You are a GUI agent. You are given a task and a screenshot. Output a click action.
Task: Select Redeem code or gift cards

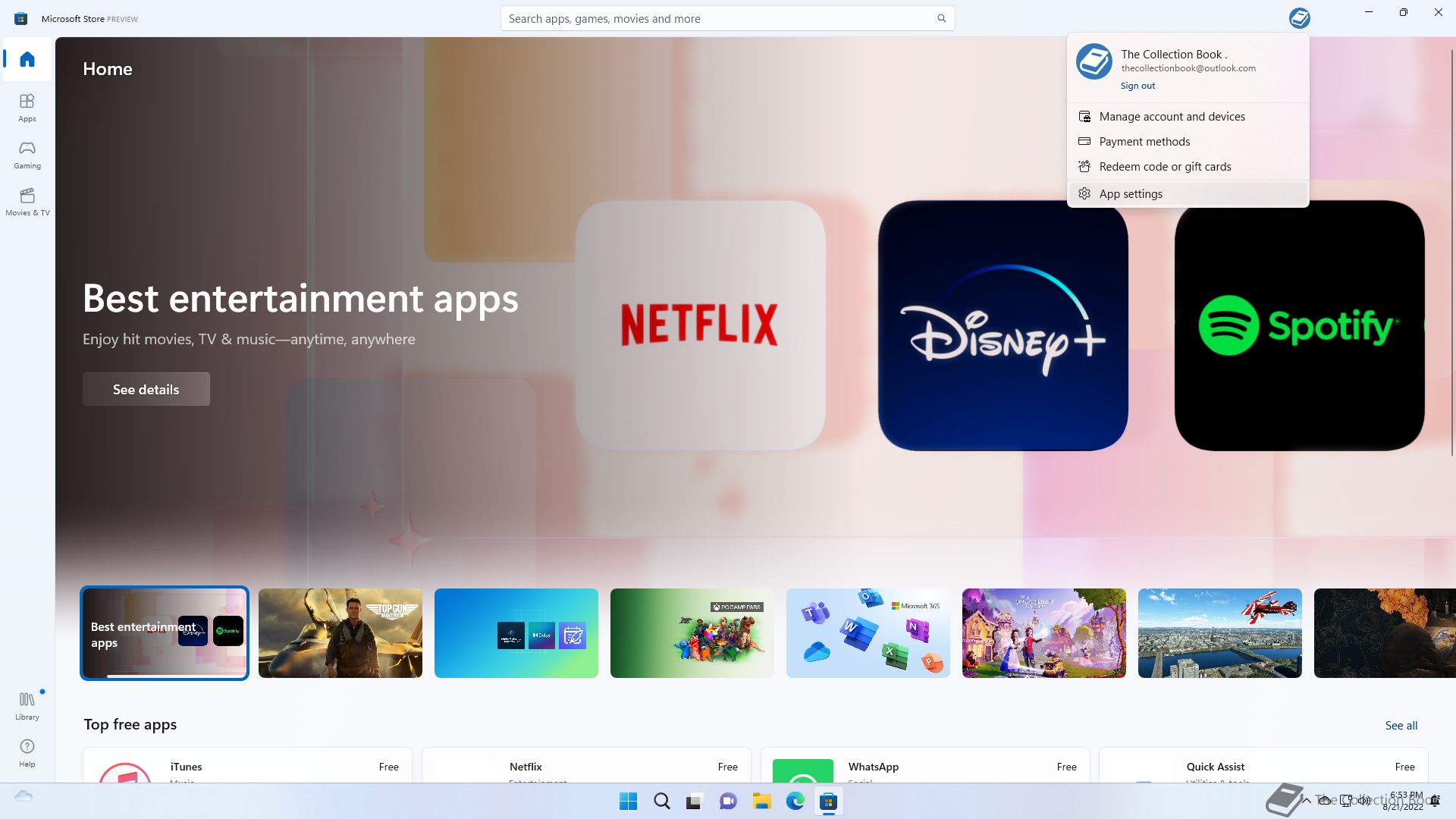1188,167
